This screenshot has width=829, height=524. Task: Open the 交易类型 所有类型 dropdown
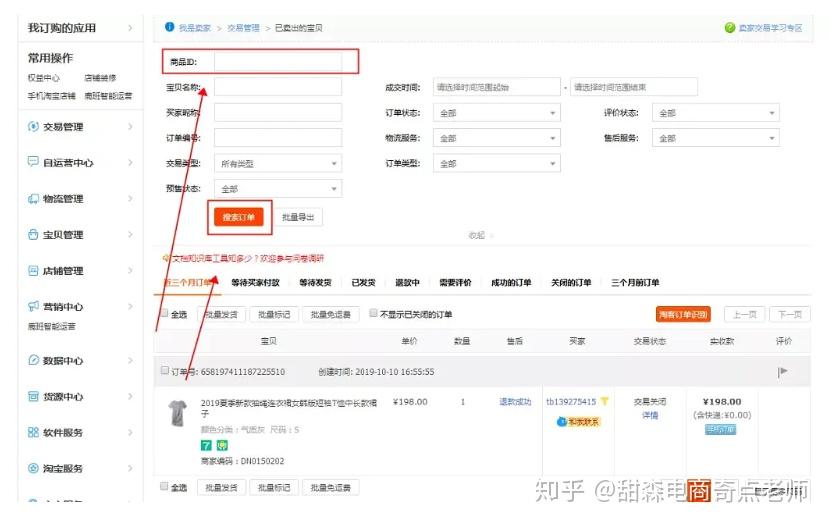278,163
